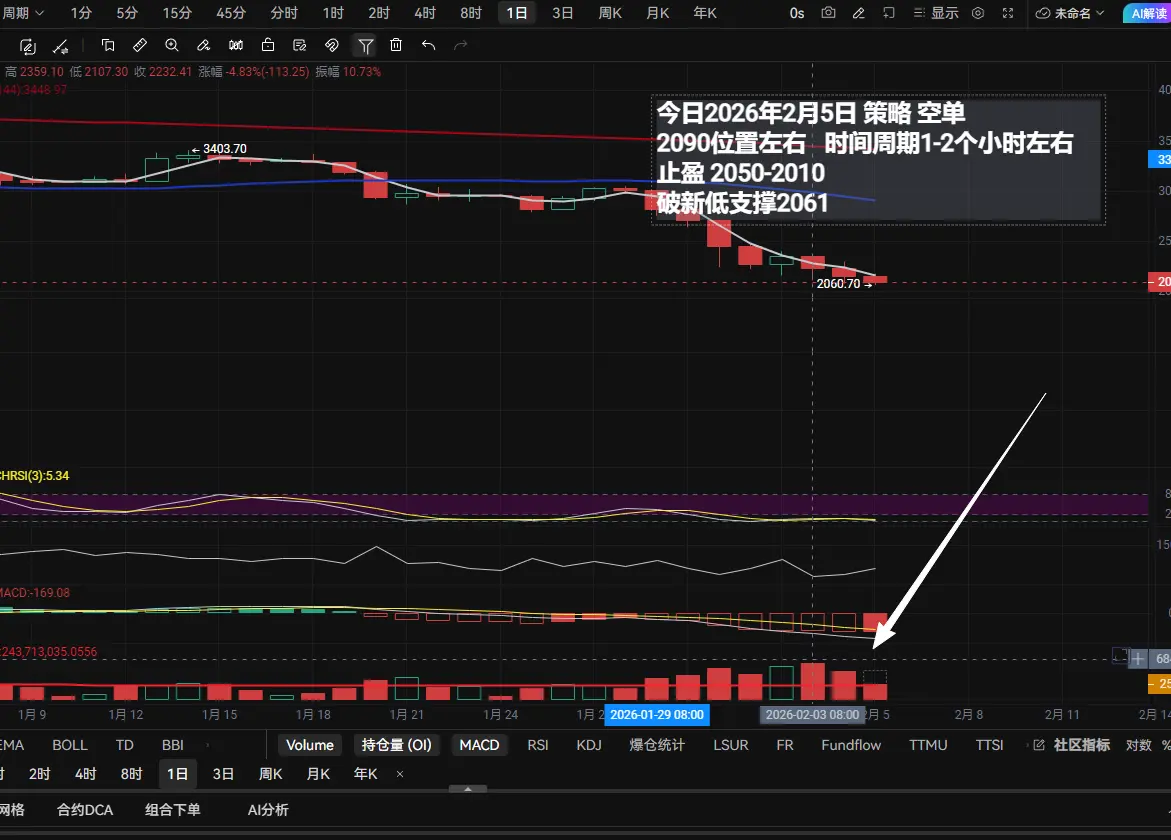The height and width of the screenshot is (840, 1171).
Task: Activate the zoom-in magnifier tool
Action: click(x=172, y=46)
